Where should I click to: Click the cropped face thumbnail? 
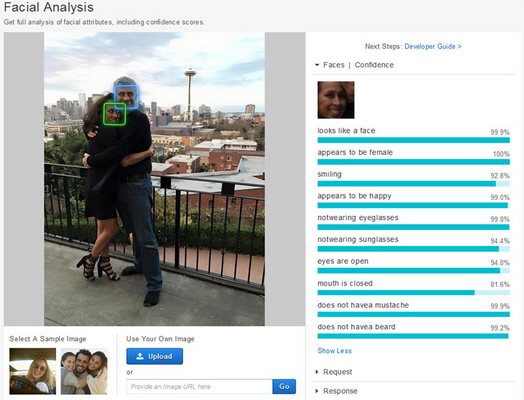[336, 100]
